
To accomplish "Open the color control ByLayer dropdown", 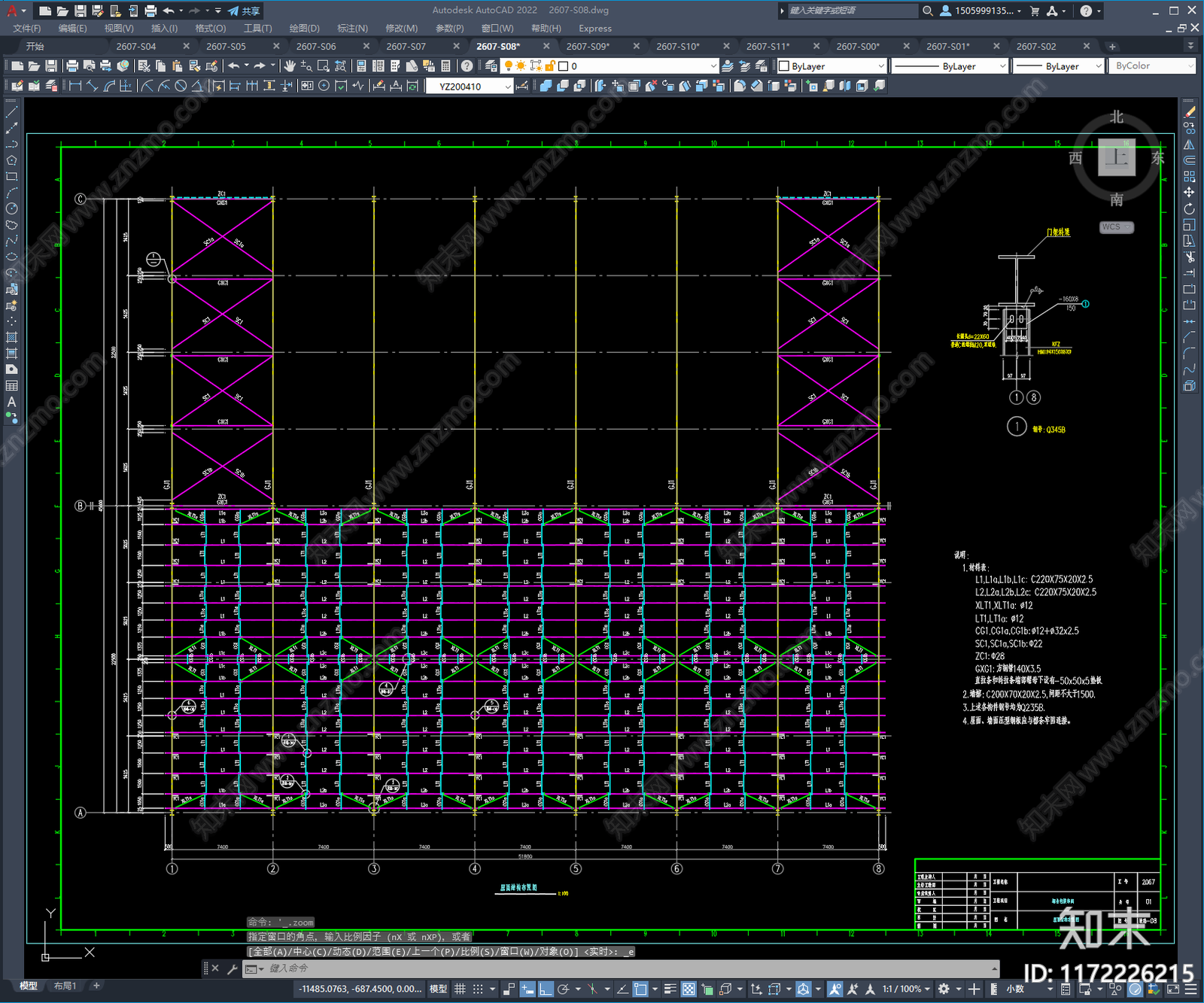I will click(x=832, y=66).
